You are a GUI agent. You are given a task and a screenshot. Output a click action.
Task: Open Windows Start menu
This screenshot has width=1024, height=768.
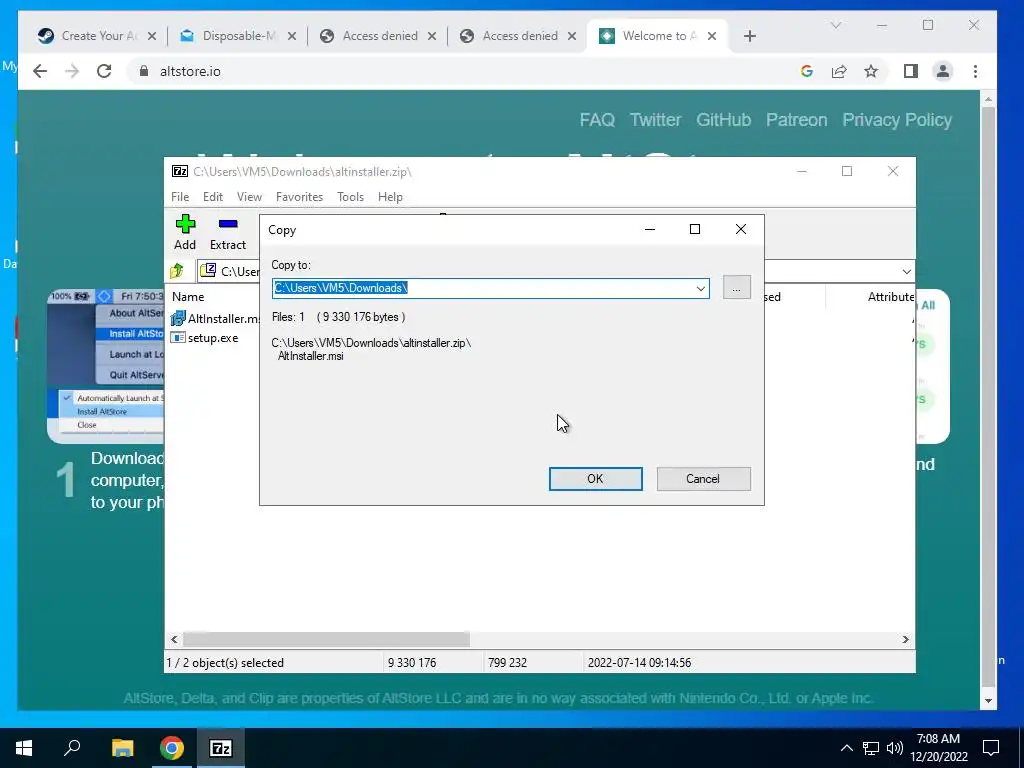(x=24, y=748)
